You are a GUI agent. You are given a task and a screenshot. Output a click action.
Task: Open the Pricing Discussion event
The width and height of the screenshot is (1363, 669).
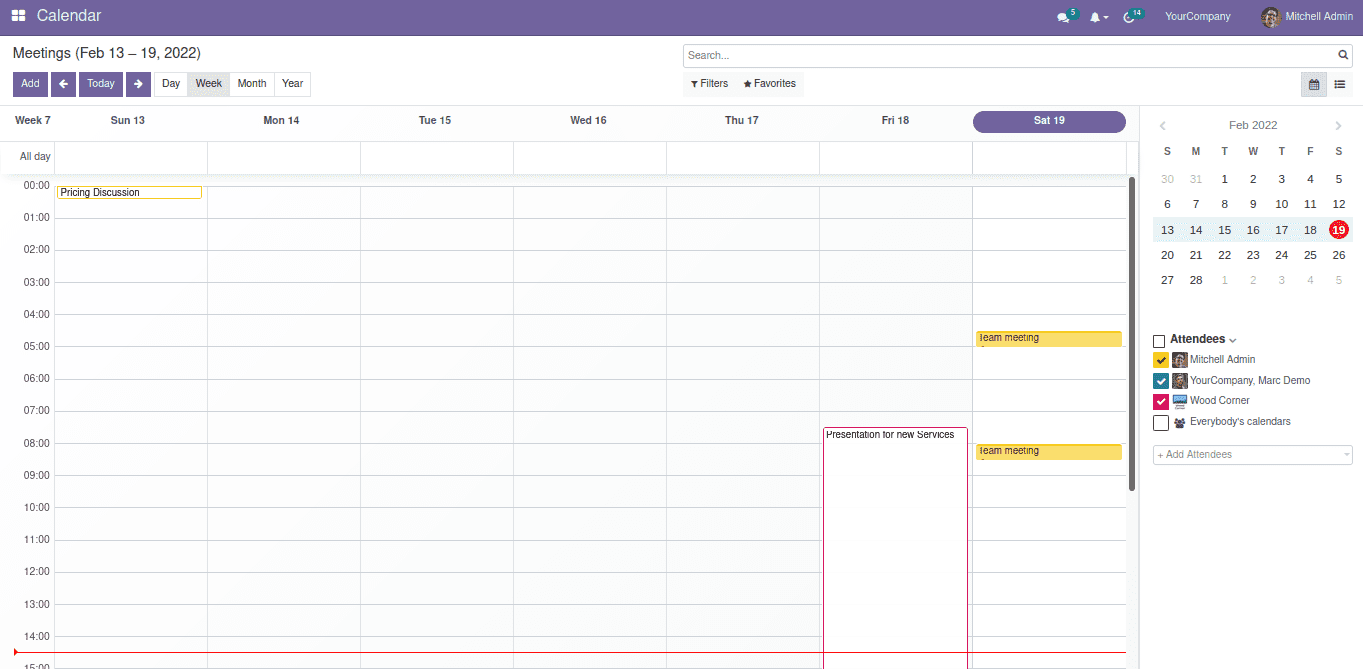(129, 193)
